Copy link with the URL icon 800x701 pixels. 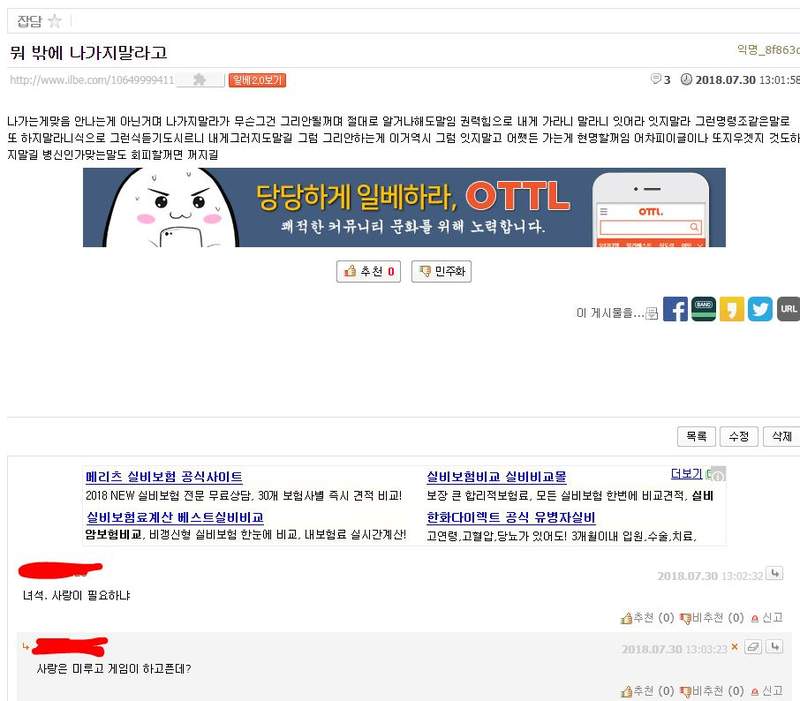pos(788,309)
